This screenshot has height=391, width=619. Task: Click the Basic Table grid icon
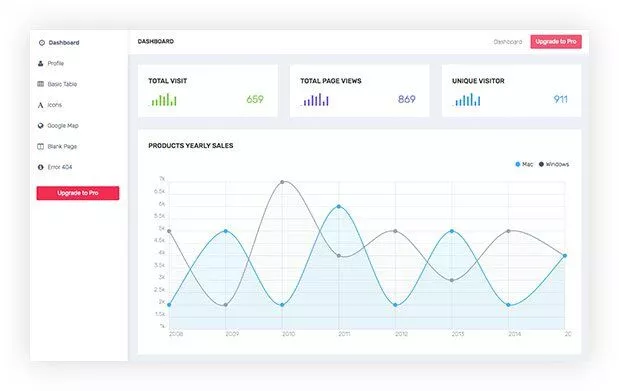(40, 84)
